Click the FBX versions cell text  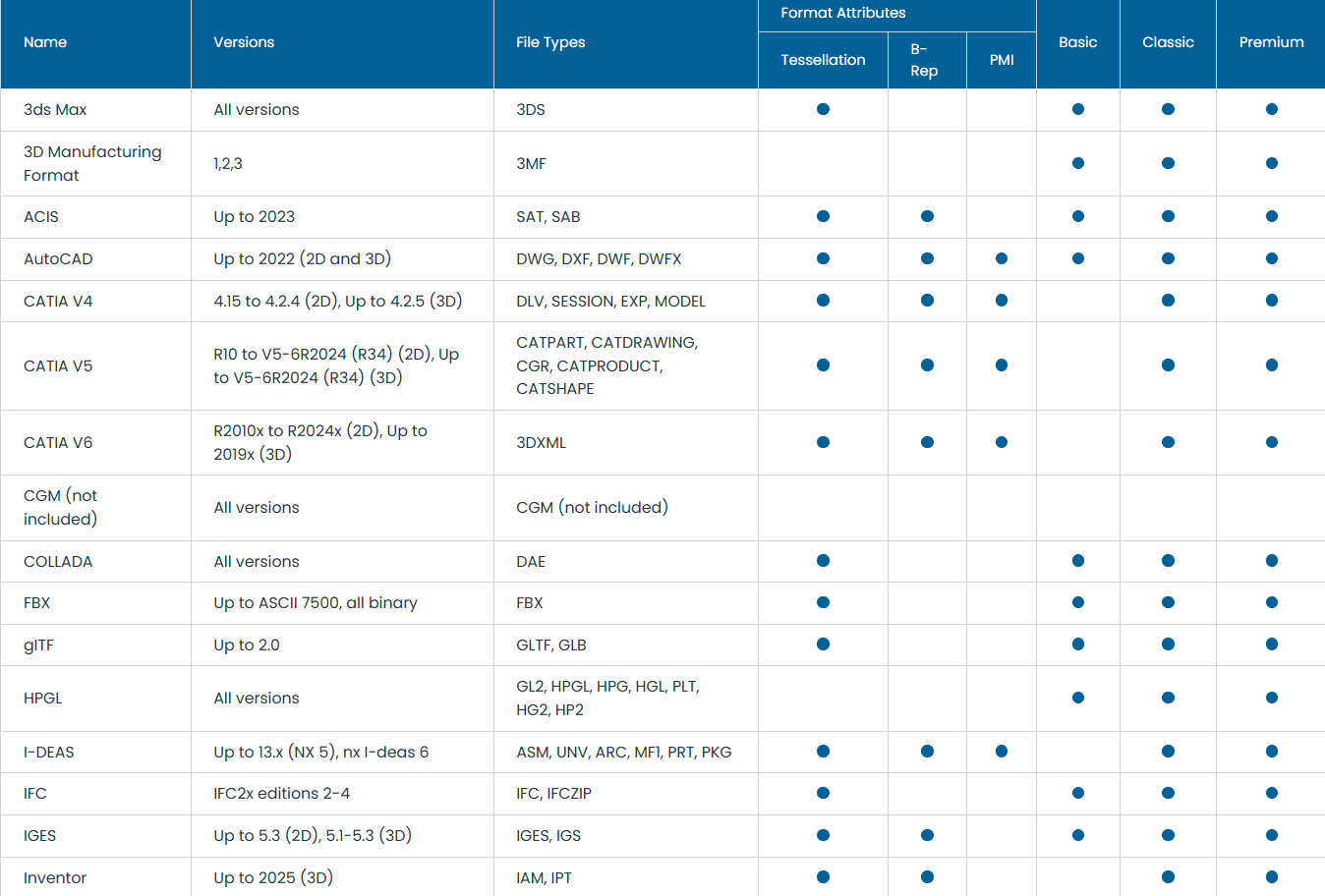(315, 603)
